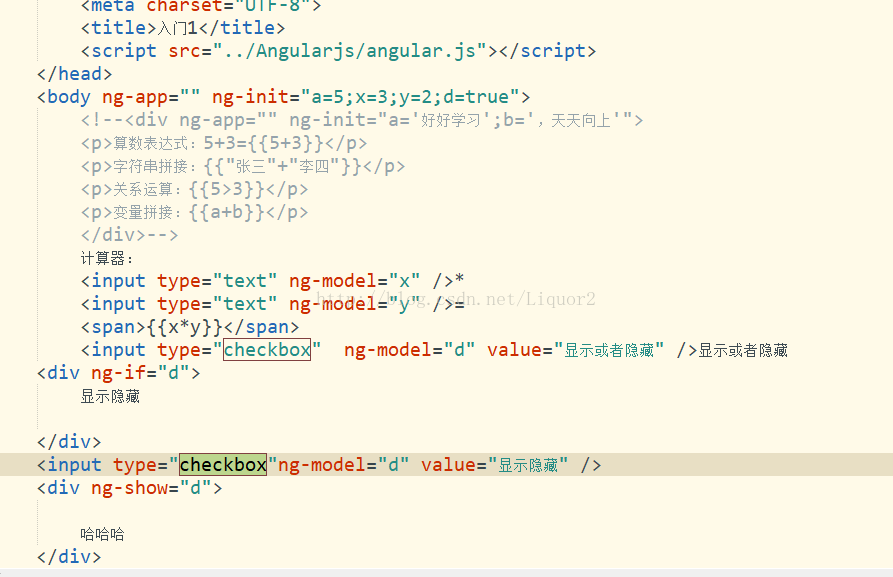Image resolution: width=893 pixels, height=577 pixels.
Task: Click the commented line 算数表达式: 5+3={{5+3}}
Action: click(224, 143)
